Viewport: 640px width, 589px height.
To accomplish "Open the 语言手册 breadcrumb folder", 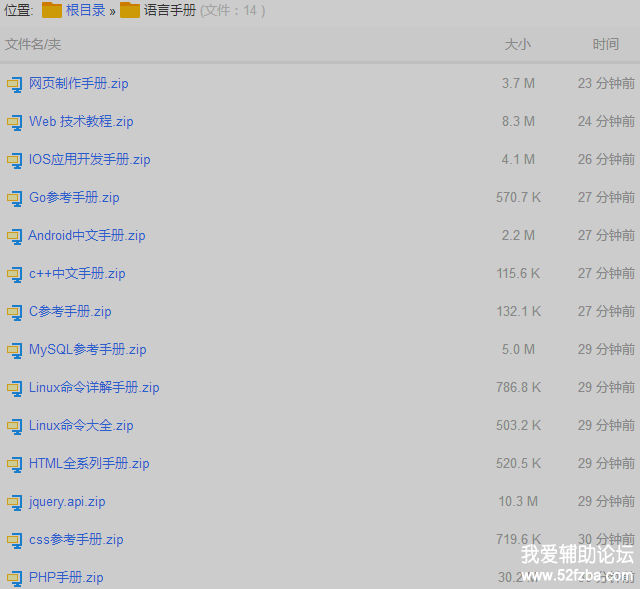I will (170, 10).
